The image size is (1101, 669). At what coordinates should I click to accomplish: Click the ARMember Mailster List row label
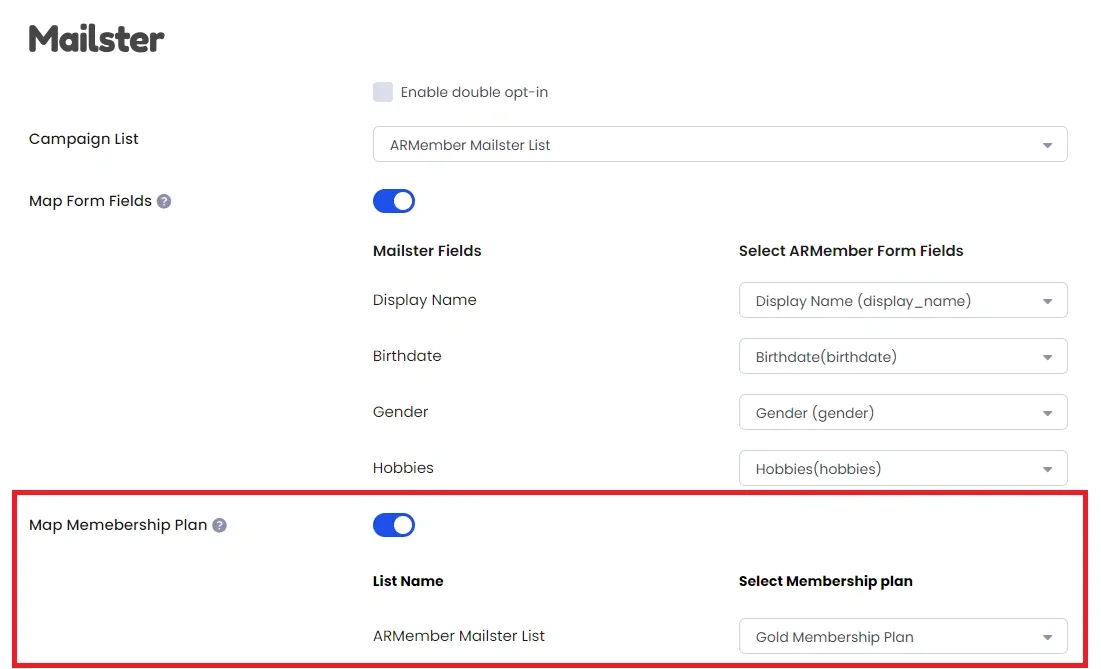pos(459,636)
